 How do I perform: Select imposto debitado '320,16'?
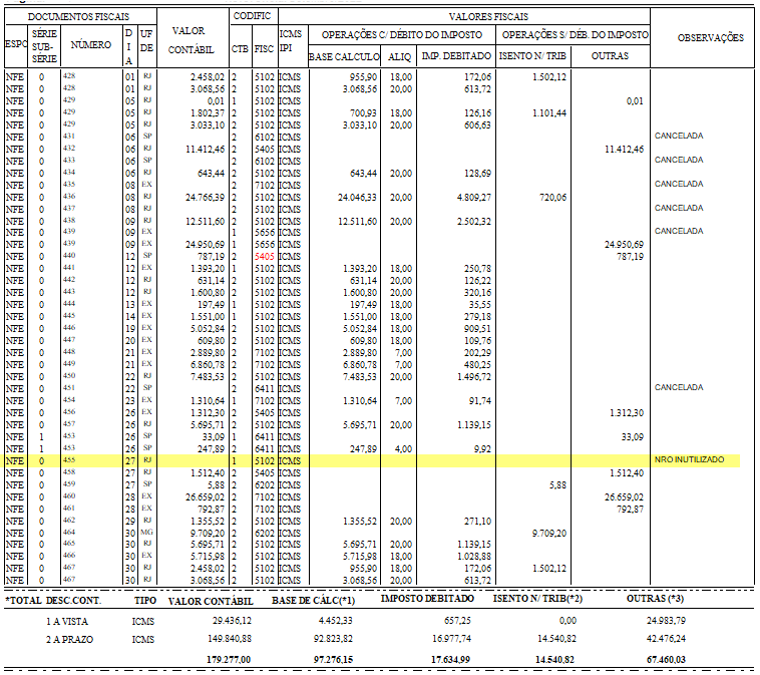click(477, 293)
